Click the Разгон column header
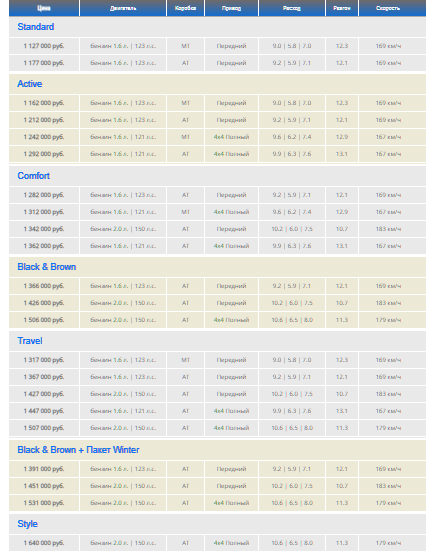The width and height of the screenshot is (429, 553). click(342, 8)
